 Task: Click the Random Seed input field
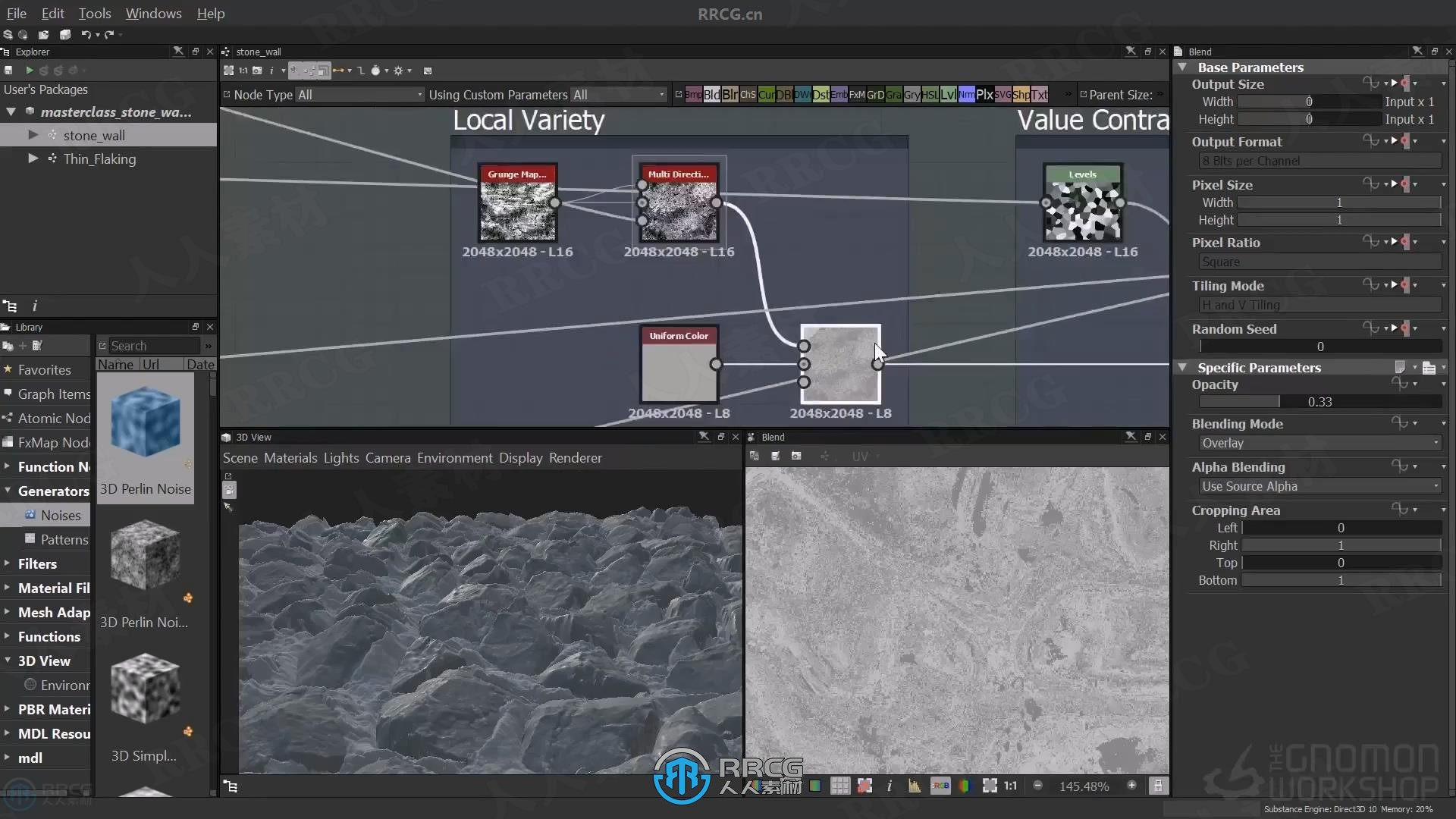click(1320, 346)
